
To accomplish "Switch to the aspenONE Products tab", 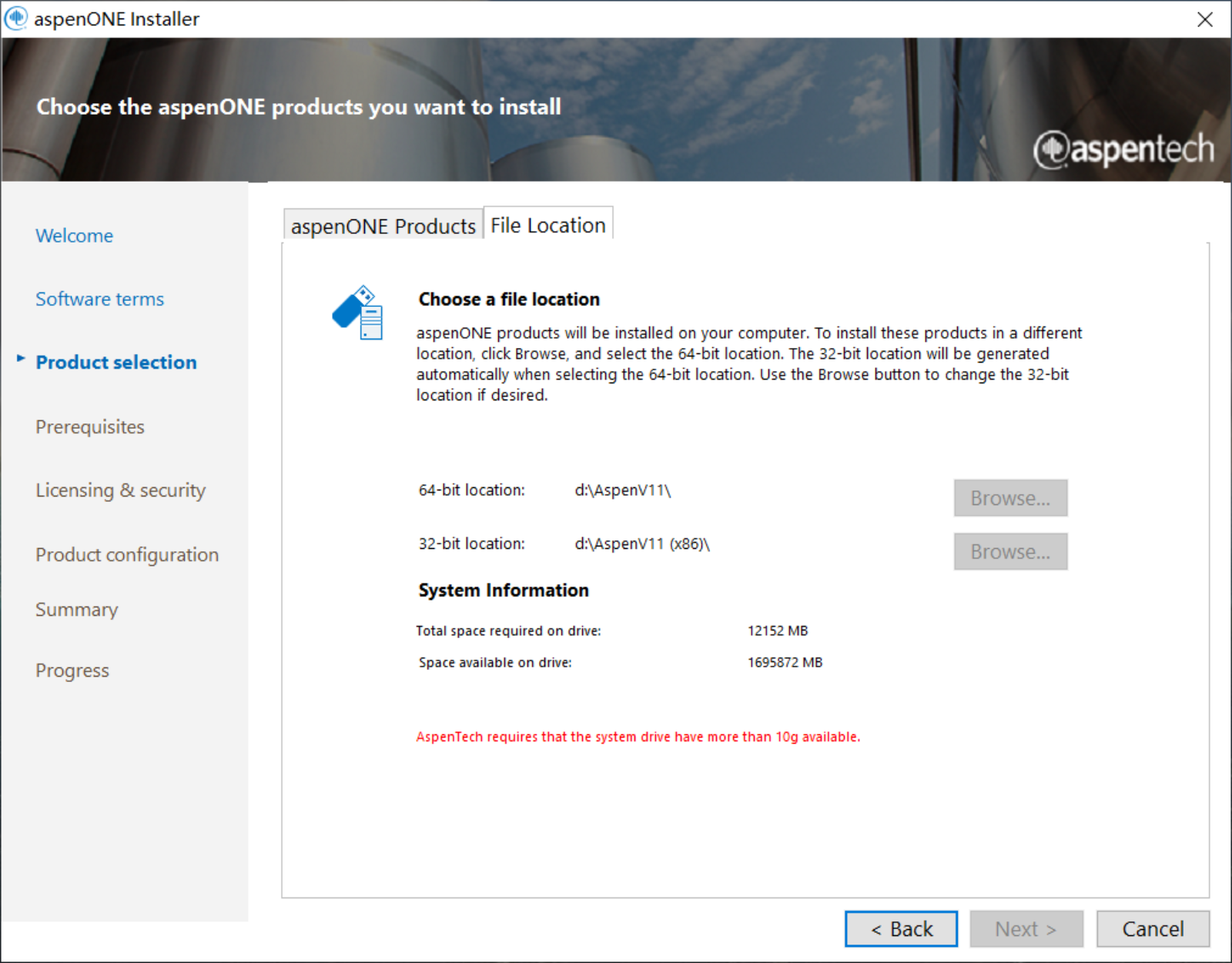I will pos(383,226).
